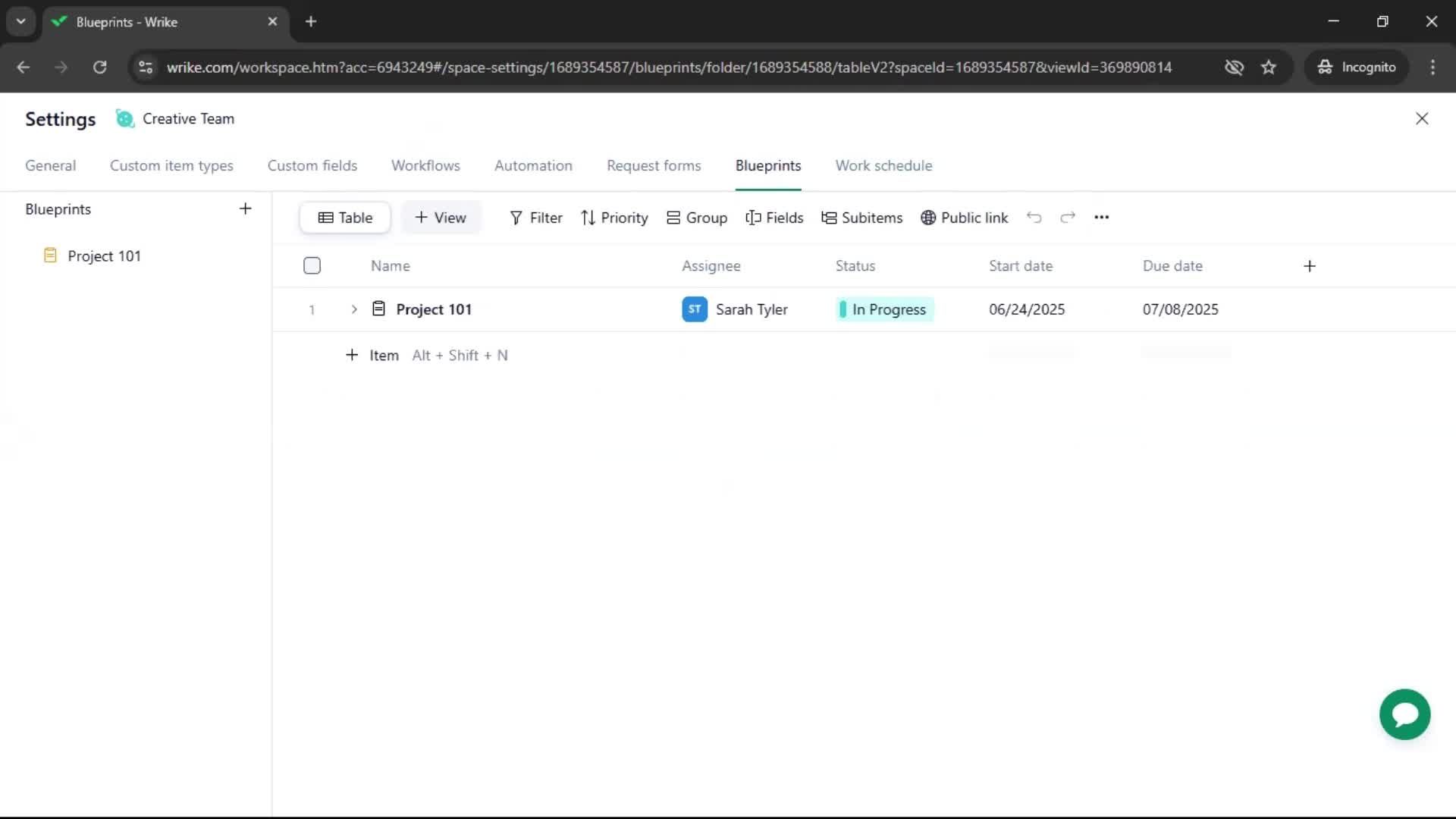Open the tab search dropdown arrow

(x=21, y=22)
